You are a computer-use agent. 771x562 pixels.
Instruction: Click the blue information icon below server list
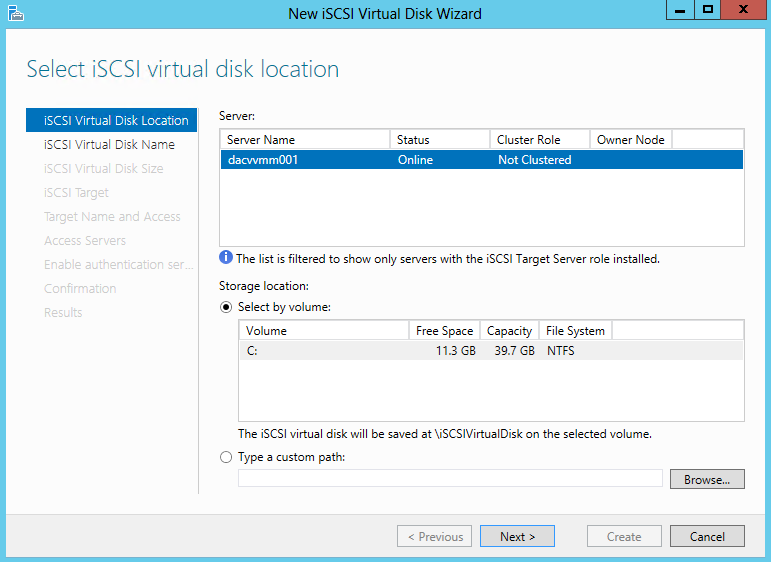coord(226,257)
